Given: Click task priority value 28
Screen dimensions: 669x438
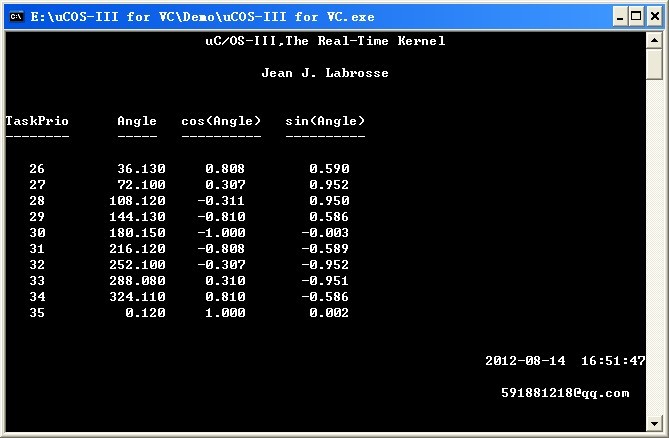Looking at the screenshot, I should (37, 201).
